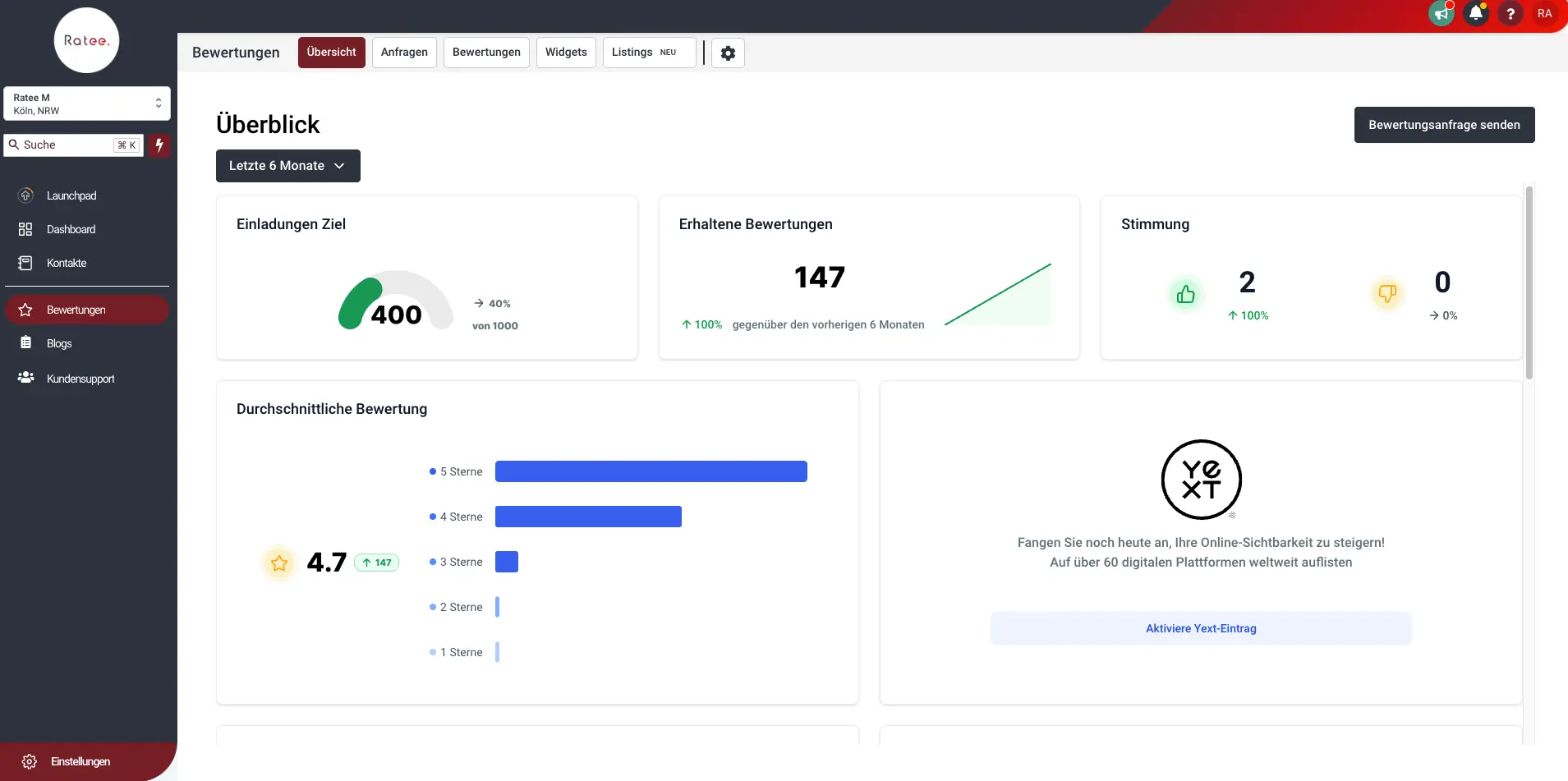Click the Einstellungen gear icon
The height and width of the screenshot is (781, 1568).
[x=30, y=761]
